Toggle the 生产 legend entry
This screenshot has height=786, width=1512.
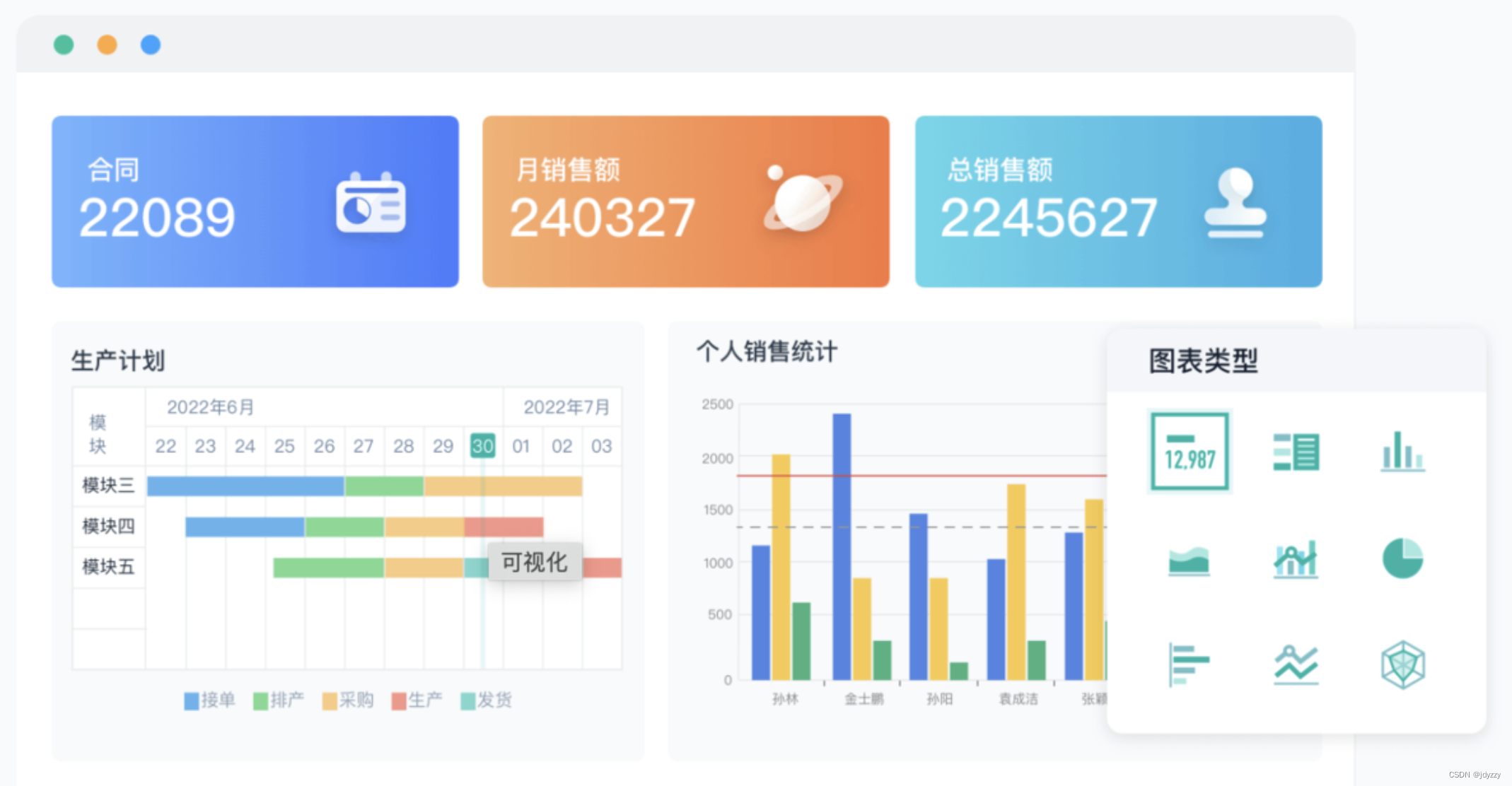[x=417, y=700]
